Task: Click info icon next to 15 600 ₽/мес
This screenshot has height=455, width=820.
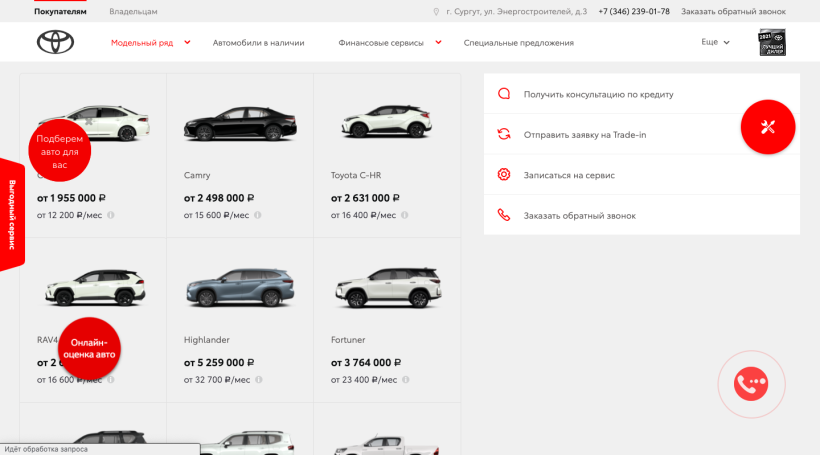Action: point(258,215)
